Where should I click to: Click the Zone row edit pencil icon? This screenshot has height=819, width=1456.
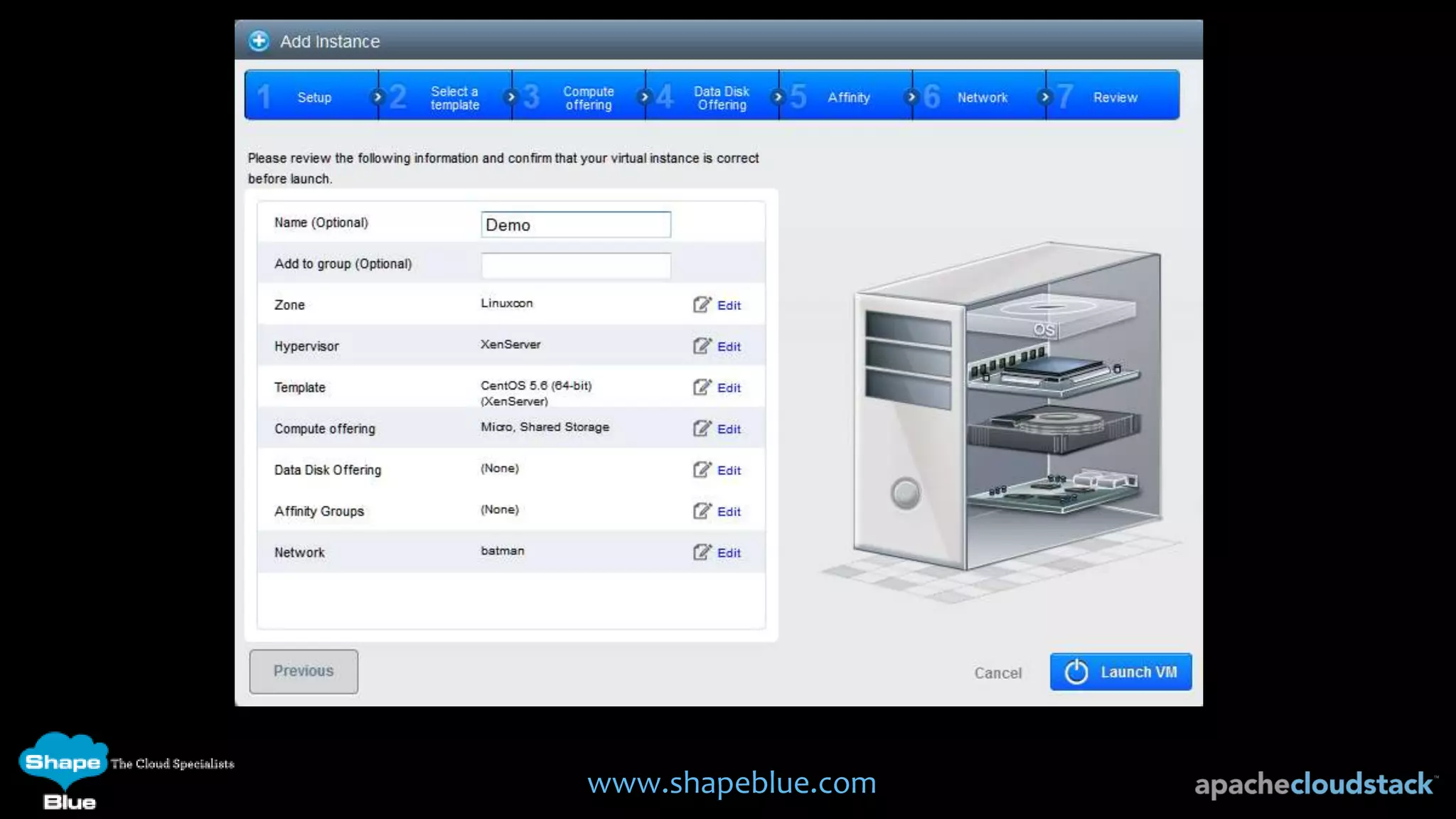point(702,304)
